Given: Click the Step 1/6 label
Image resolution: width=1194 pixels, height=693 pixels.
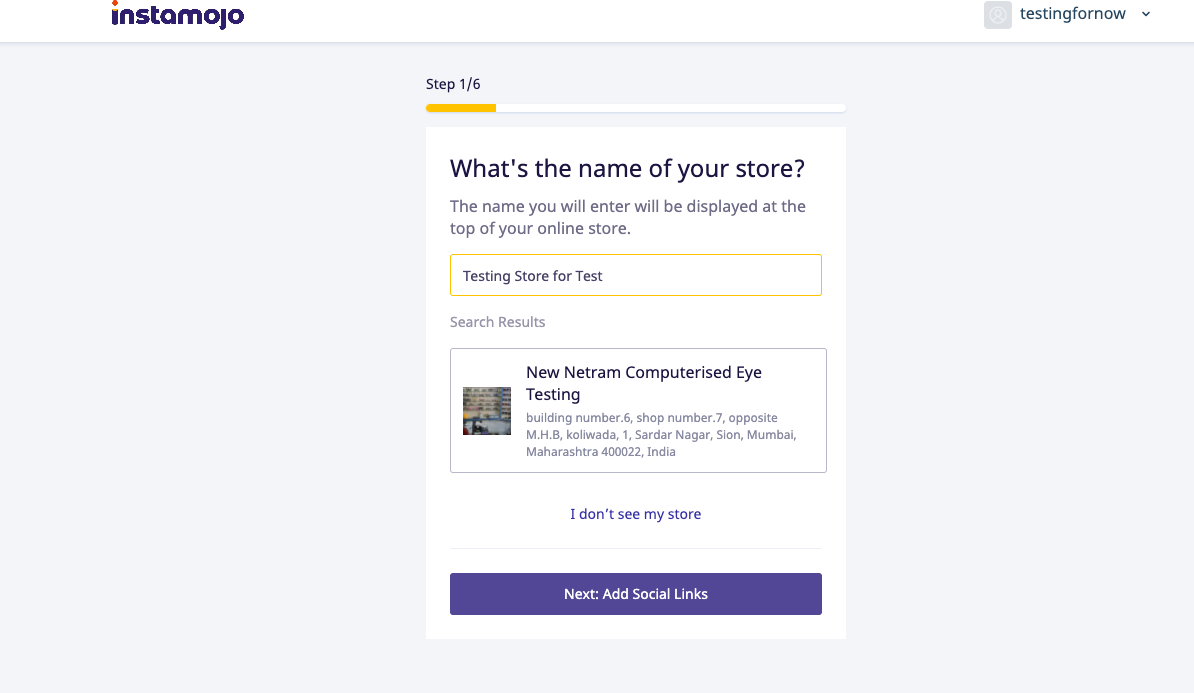Looking at the screenshot, I should [453, 84].
